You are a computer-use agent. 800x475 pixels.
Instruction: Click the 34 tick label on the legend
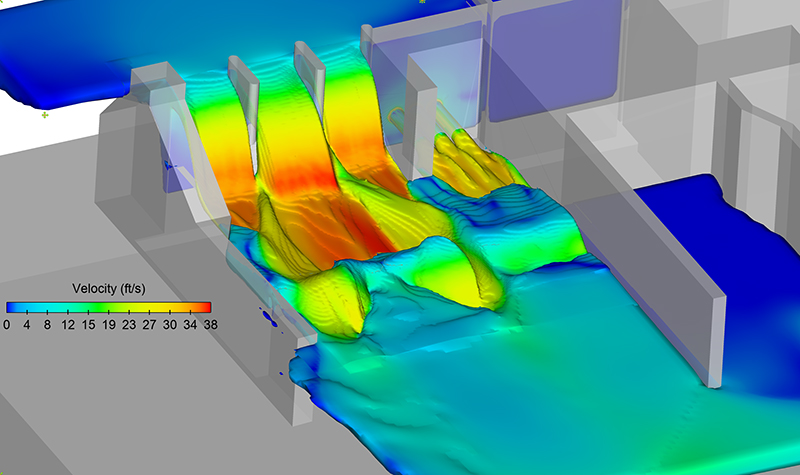coord(190,324)
